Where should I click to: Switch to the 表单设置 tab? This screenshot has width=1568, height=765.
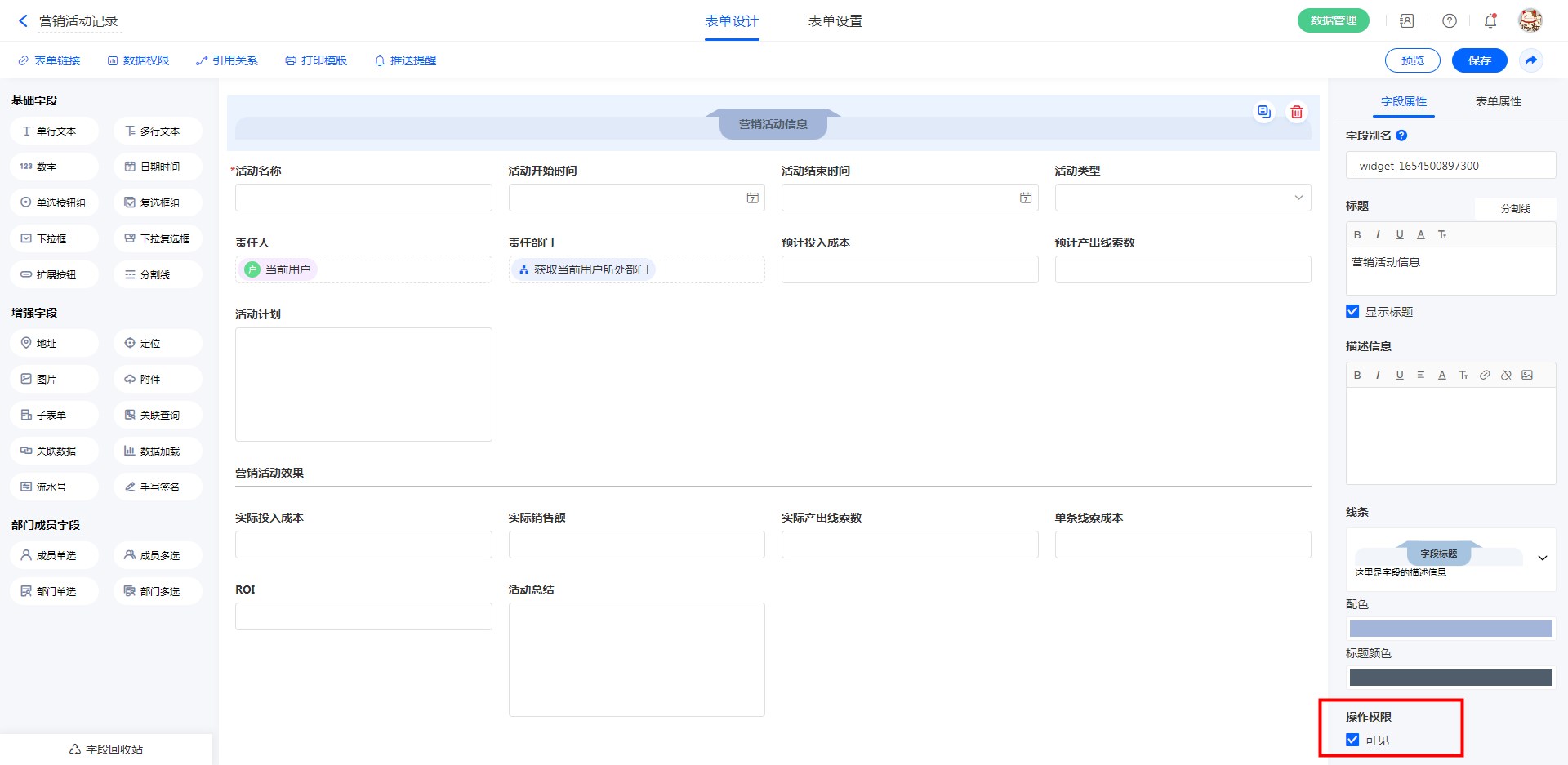click(835, 21)
